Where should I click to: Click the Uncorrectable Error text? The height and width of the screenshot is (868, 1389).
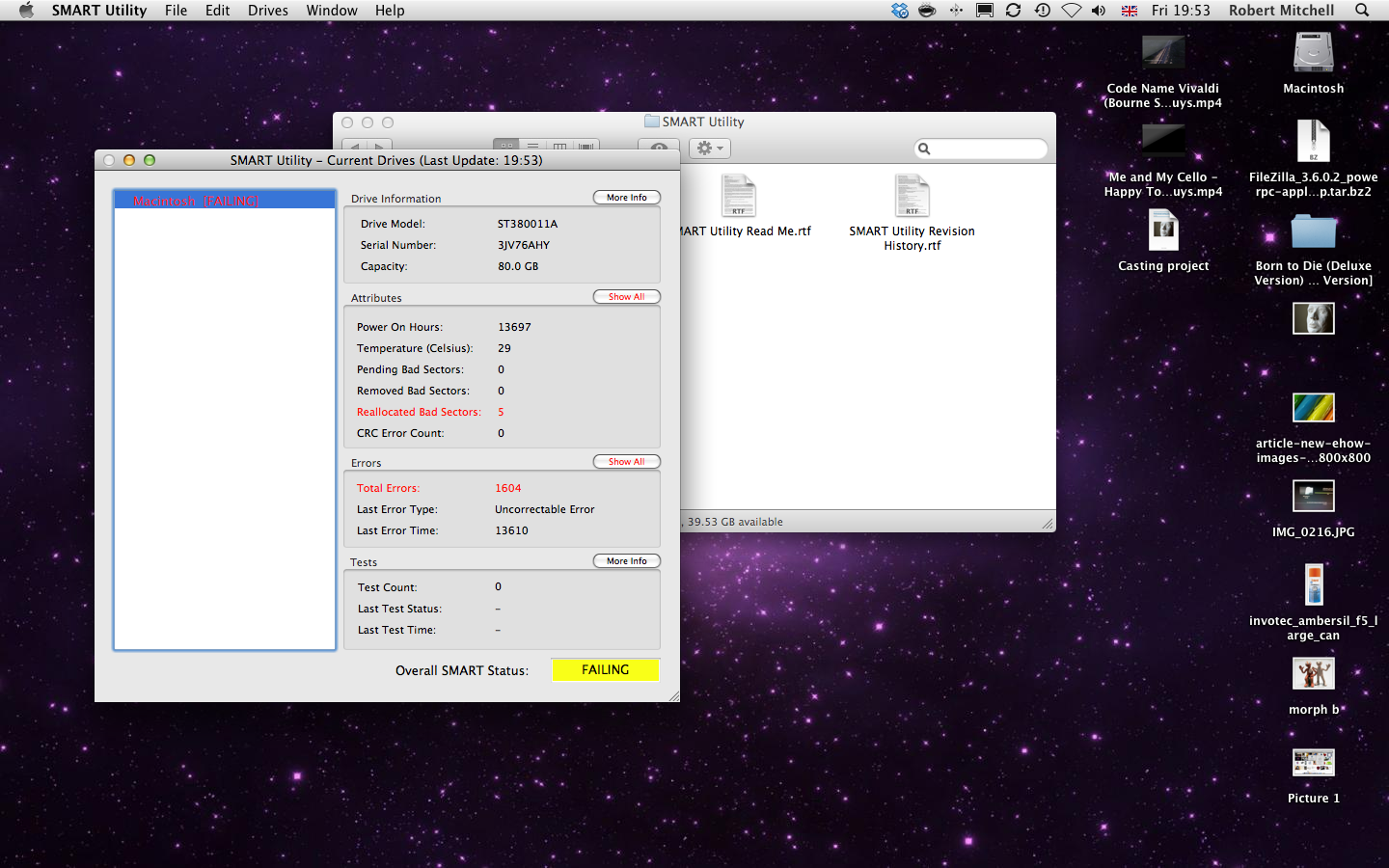(545, 509)
